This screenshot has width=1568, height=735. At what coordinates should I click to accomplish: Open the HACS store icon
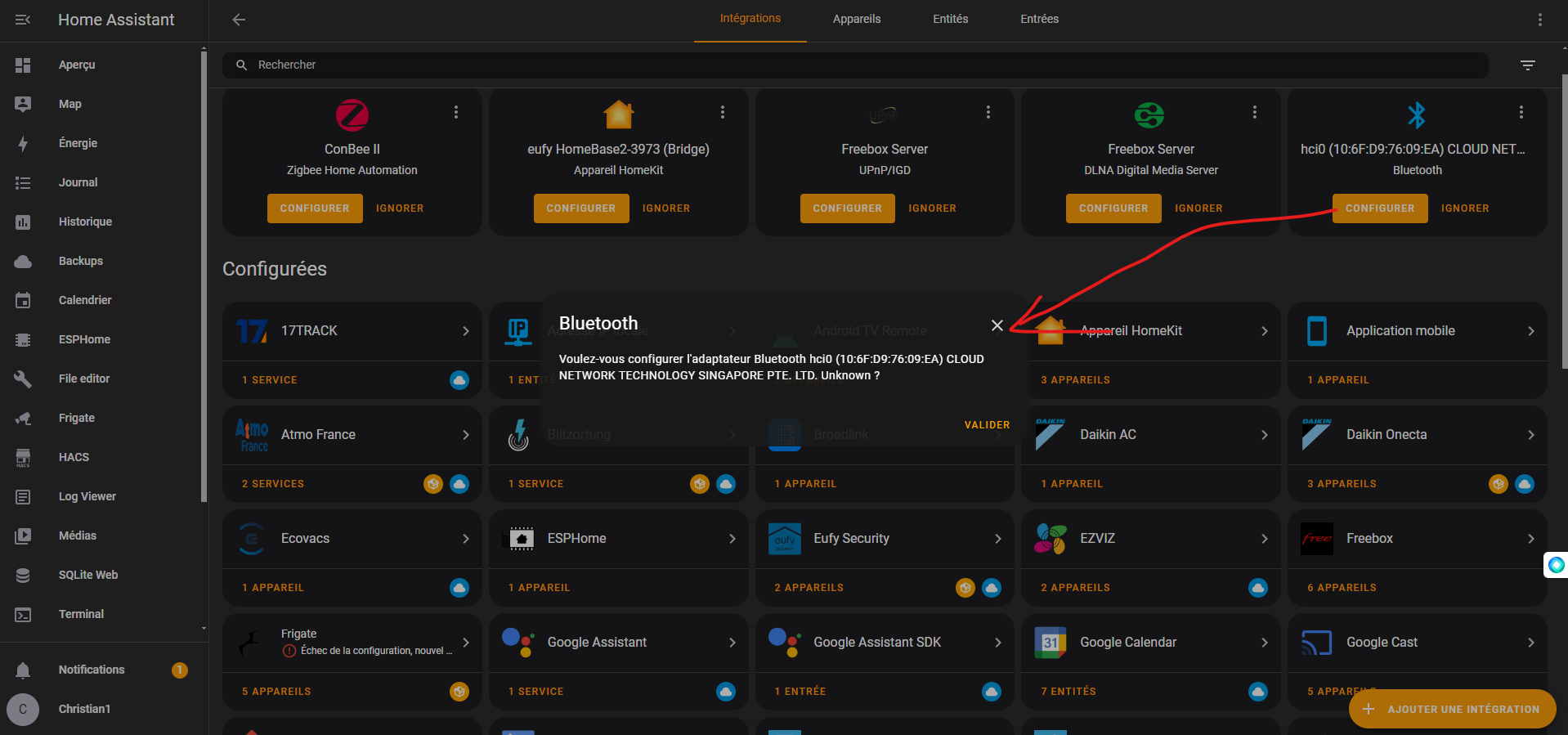pyautogui.click(x=23, y=457)
